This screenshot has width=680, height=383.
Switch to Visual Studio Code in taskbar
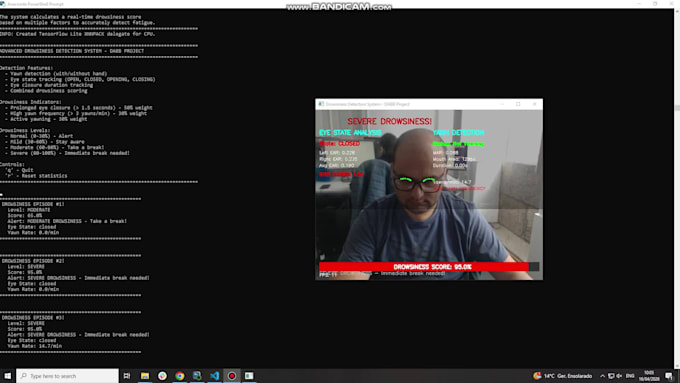214,376
